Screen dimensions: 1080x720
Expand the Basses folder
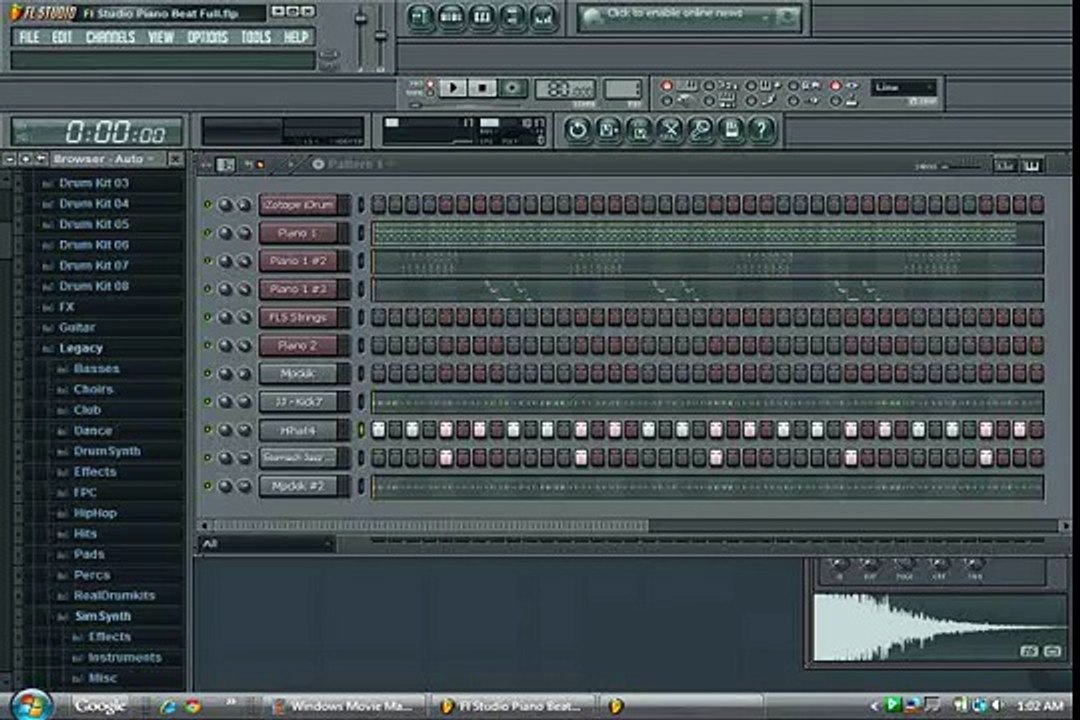pyautogui.click(x=96, y=369)
